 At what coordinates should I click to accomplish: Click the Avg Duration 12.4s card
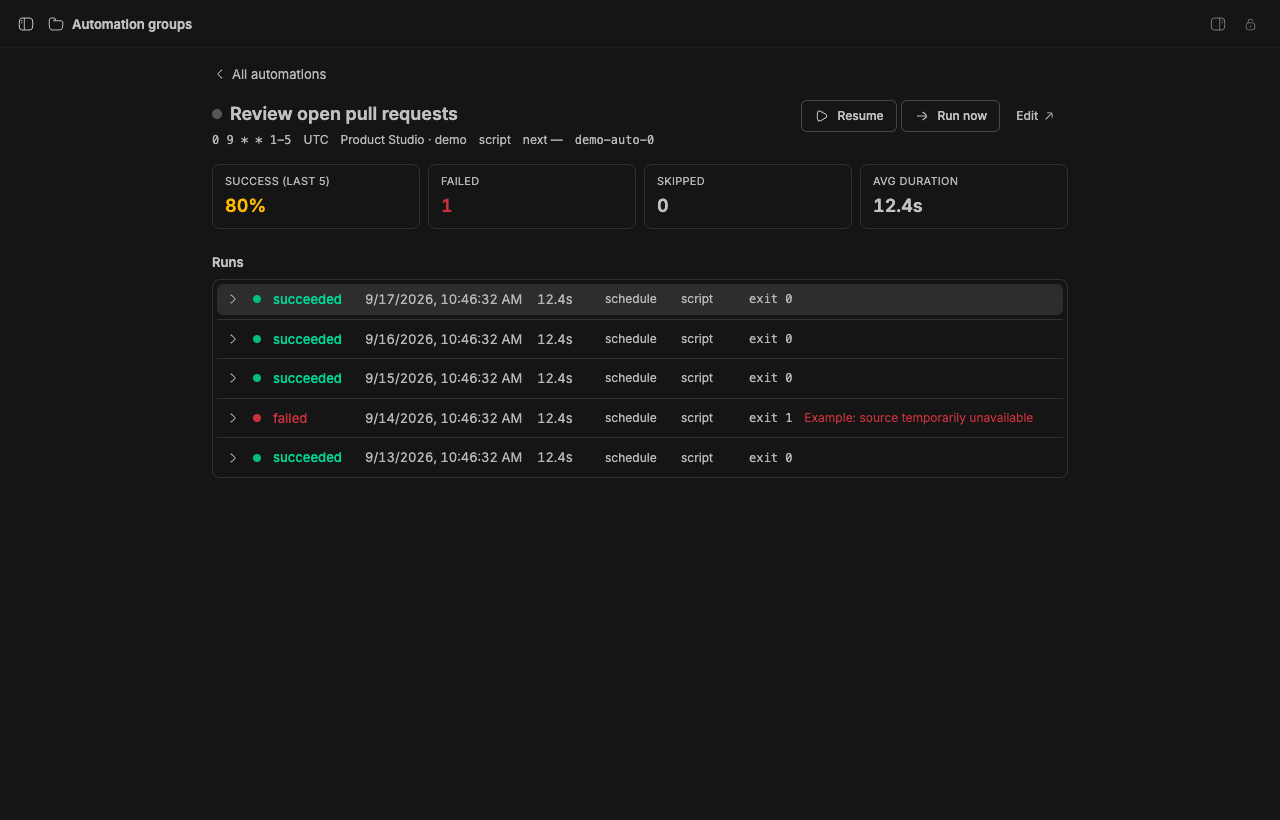tap(964, 196)
